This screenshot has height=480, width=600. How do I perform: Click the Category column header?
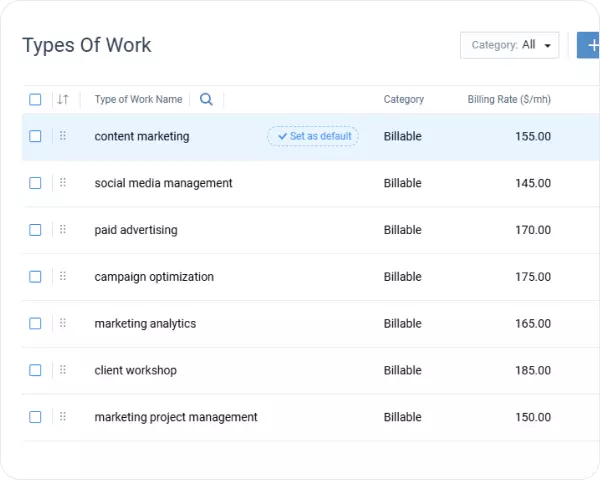[404, 100]
